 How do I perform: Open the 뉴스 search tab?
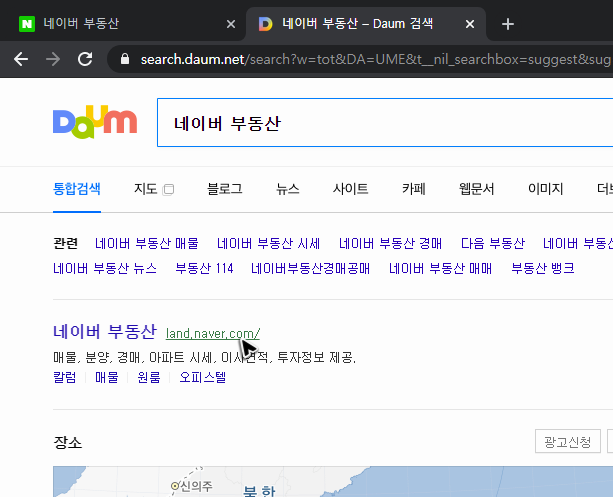pyautogui.click(x=288, y=189)
